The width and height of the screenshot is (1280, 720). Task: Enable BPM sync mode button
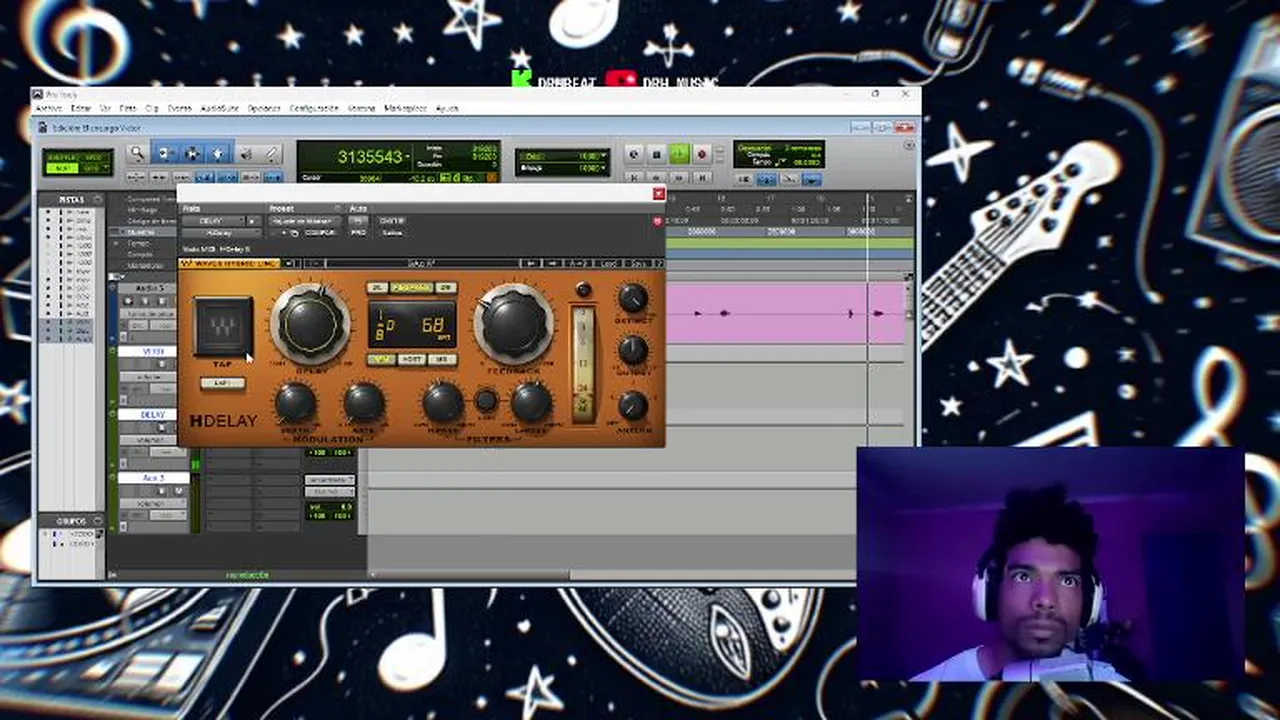(x=381, y=359)
